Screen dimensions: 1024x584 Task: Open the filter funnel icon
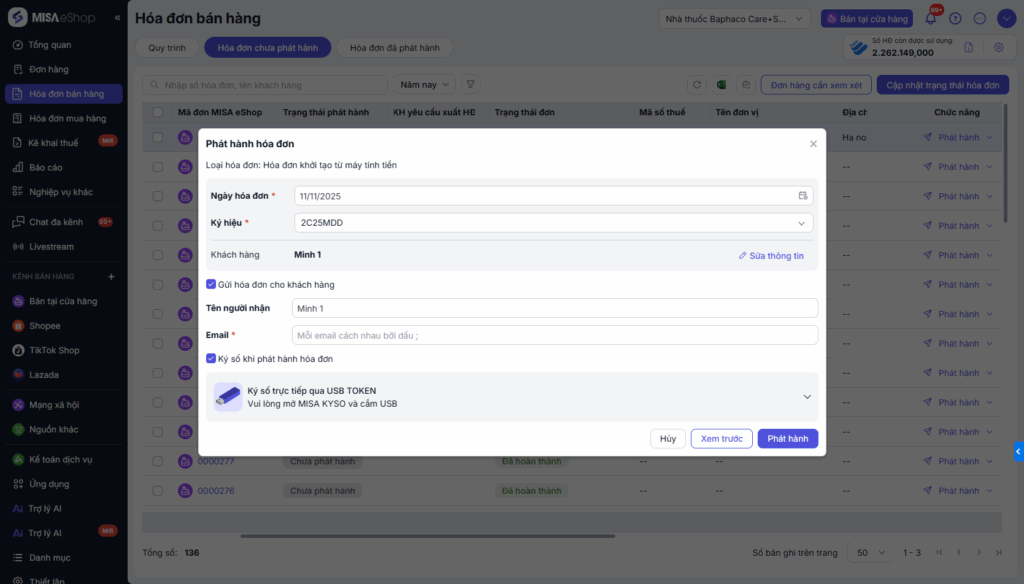click(470, 85)
